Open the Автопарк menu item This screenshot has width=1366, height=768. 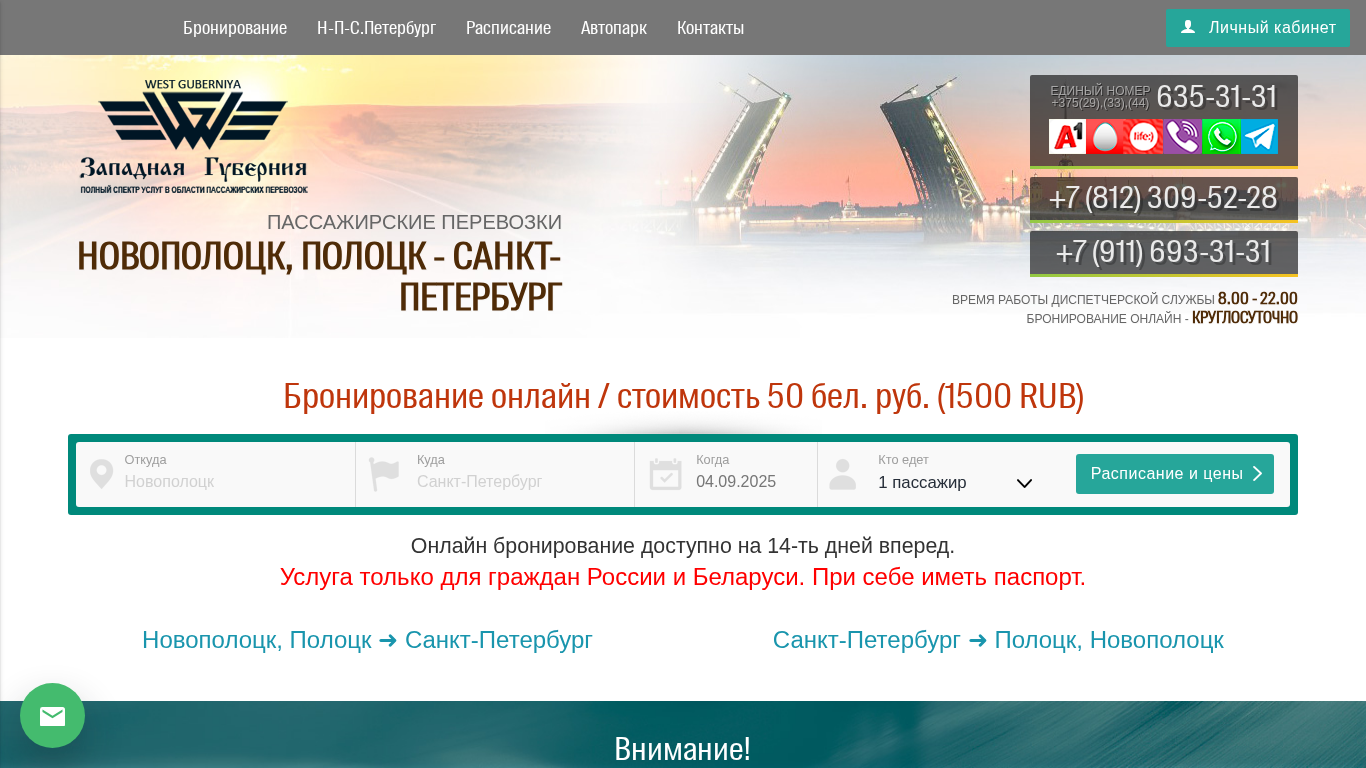[614, 28]
